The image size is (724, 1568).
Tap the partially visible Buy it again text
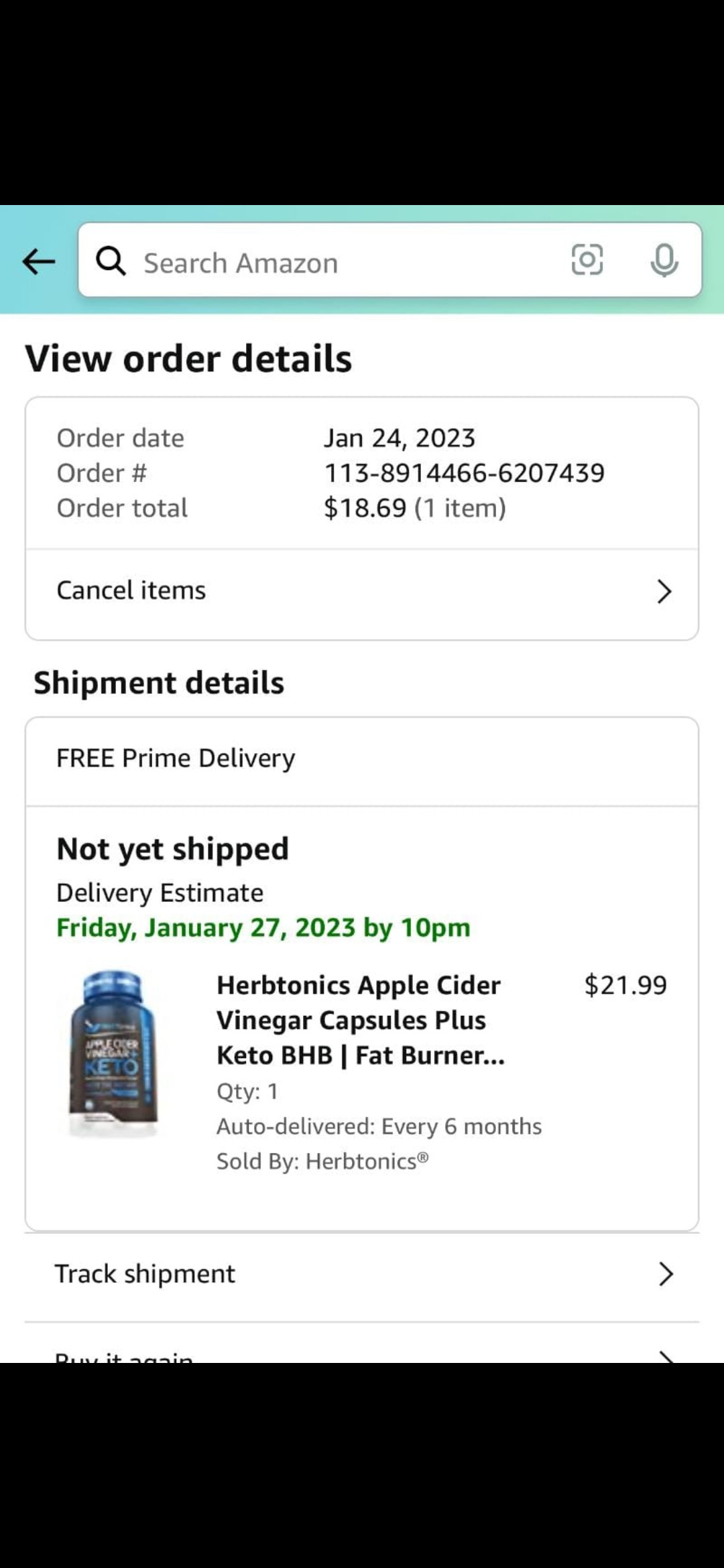click(x=125, y=1356)
